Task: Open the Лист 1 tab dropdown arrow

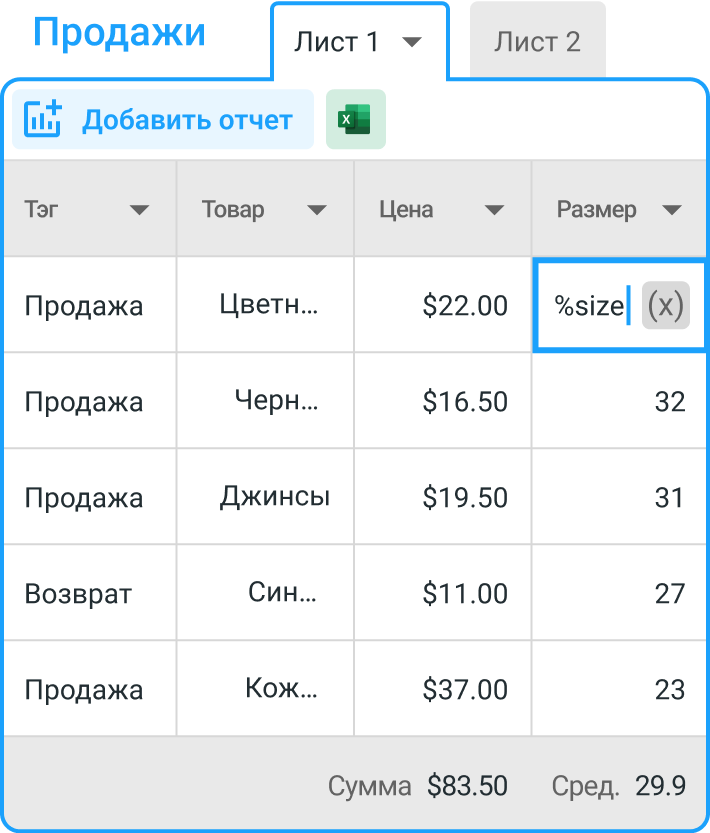Action: (x=412, y=41)
